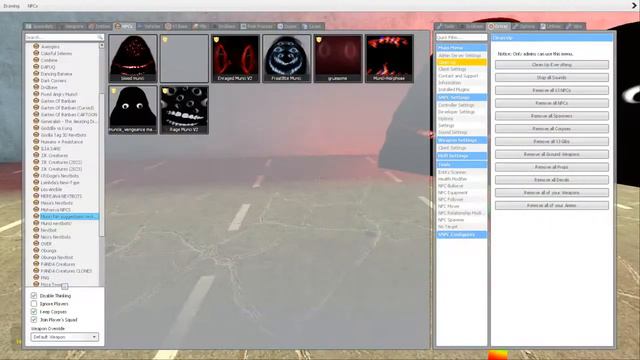Click the Remove all of your Ammo button
Screen dimensions: 640x360
552,205
